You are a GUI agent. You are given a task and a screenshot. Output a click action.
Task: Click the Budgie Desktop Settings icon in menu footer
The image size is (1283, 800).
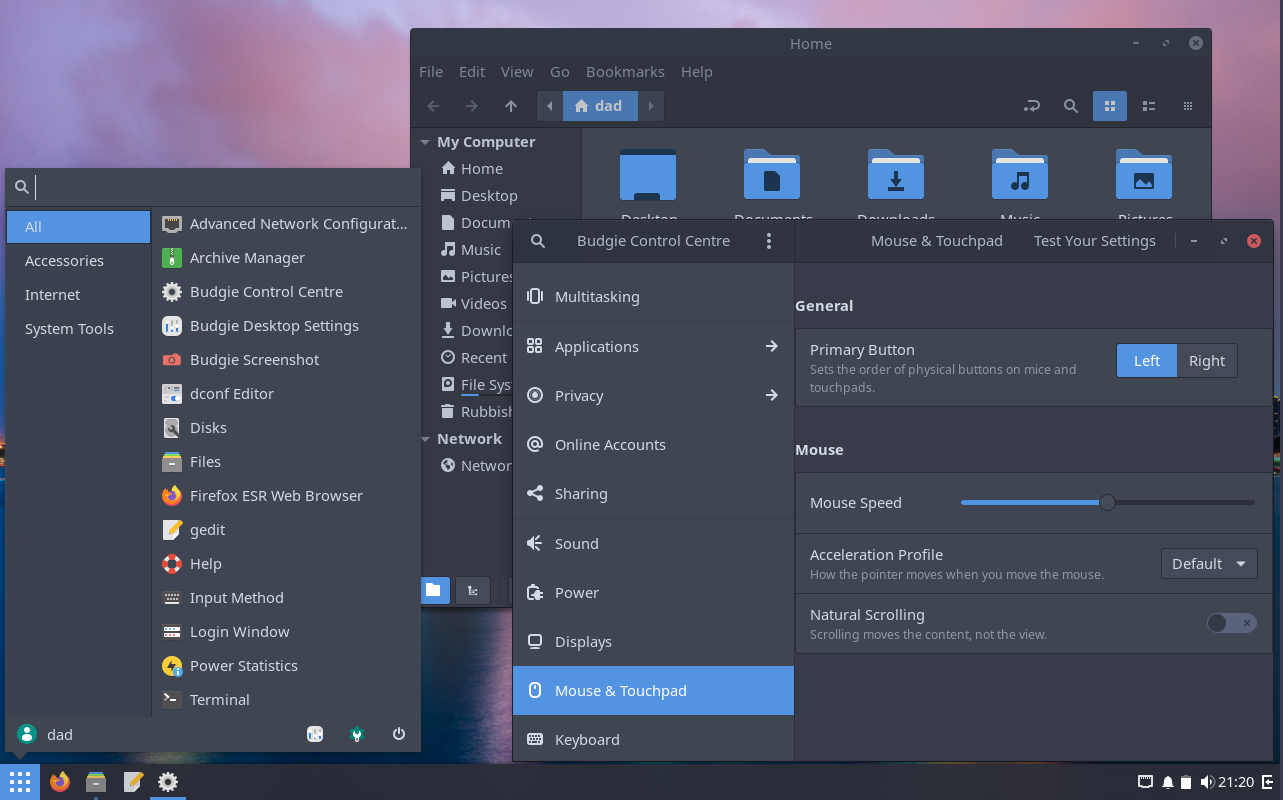(315, 734)
